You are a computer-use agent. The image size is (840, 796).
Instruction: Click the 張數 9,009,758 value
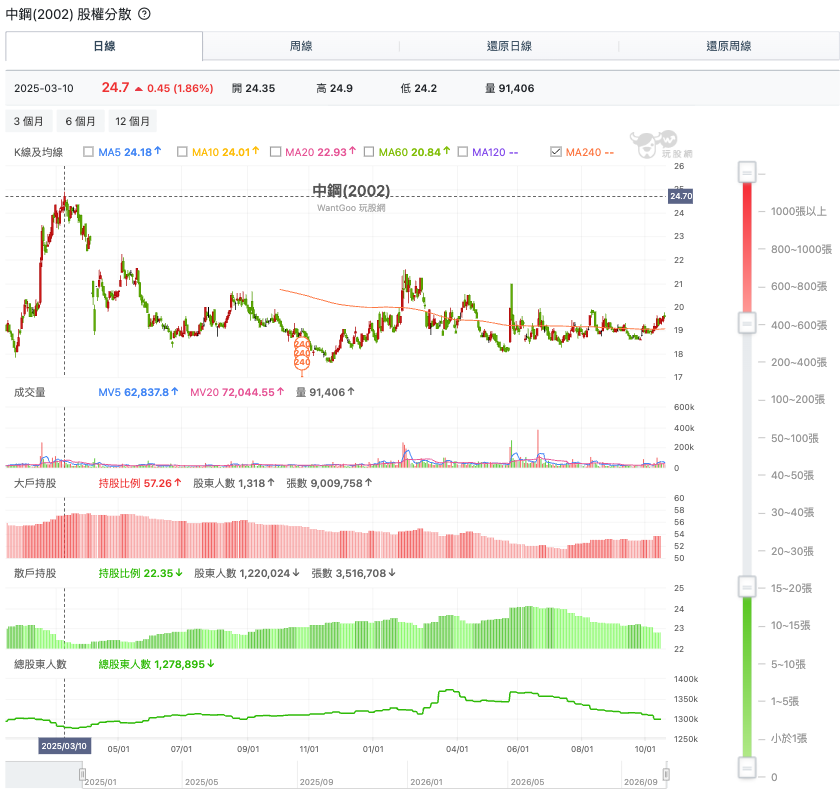[x=329, y=483]
